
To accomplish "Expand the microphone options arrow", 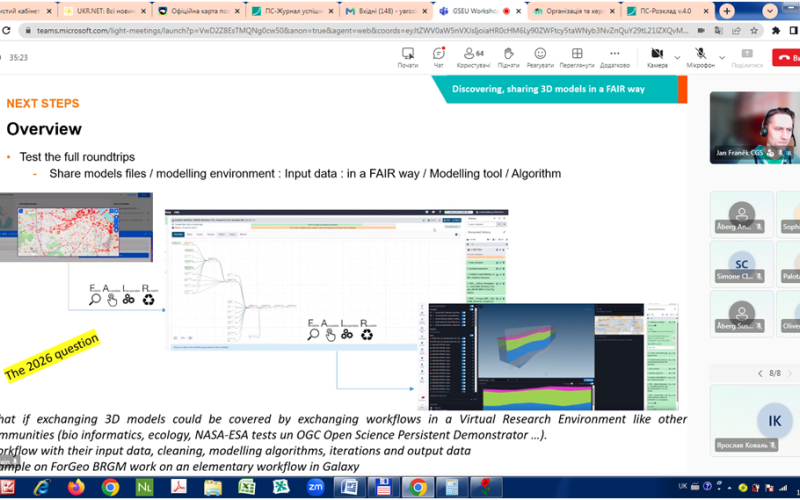I will (x=722, y=58).
